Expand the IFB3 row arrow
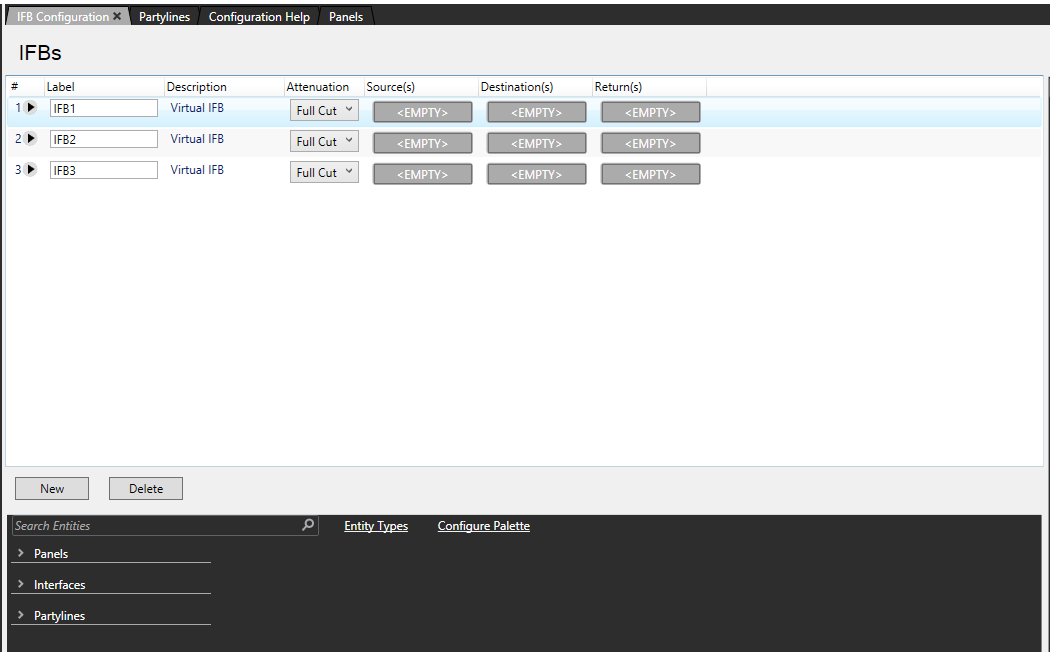This screenshot has width=1050, height=652. [31, 169]
